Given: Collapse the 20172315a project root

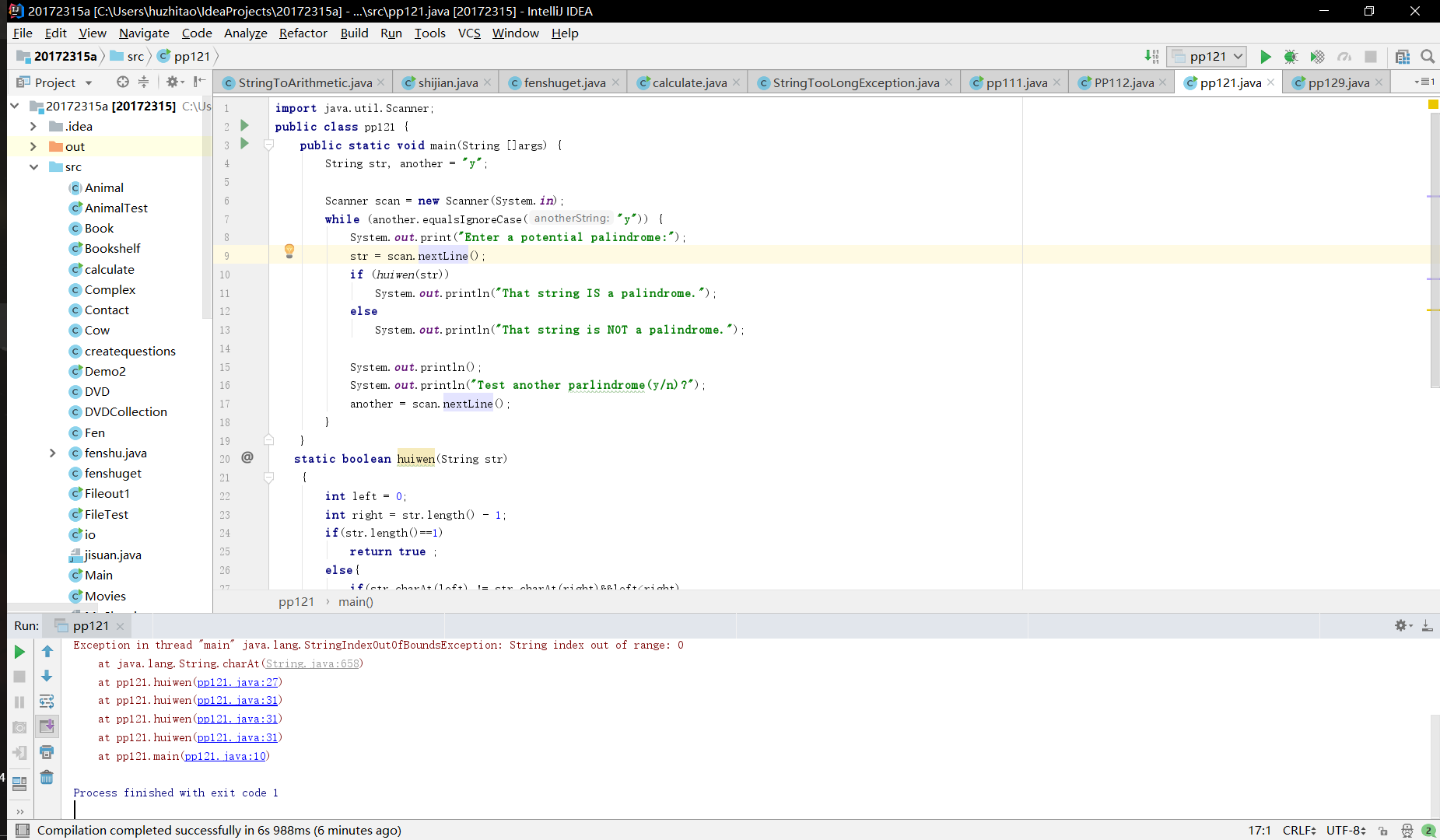Looking at the screenshot, I should pos(14,106).
